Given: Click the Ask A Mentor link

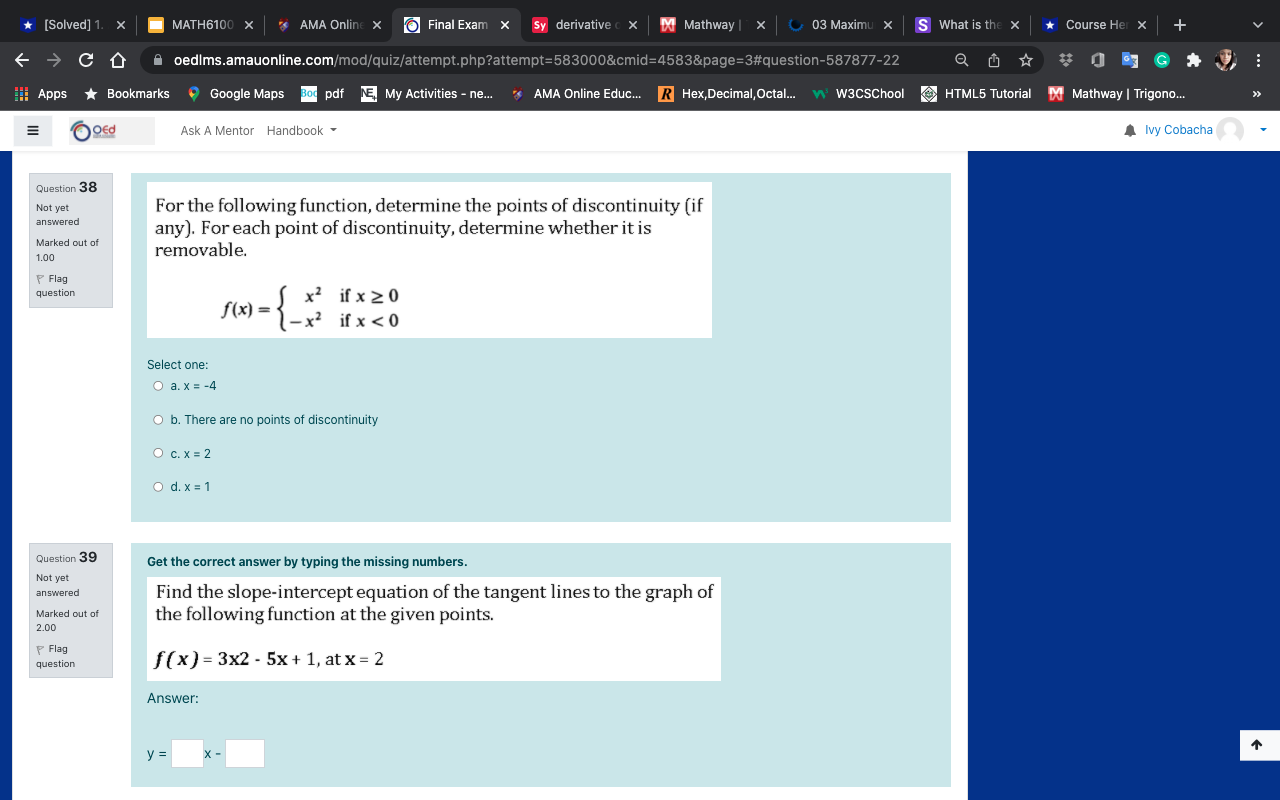Looking at the screenshot, I should click(217, 130).
